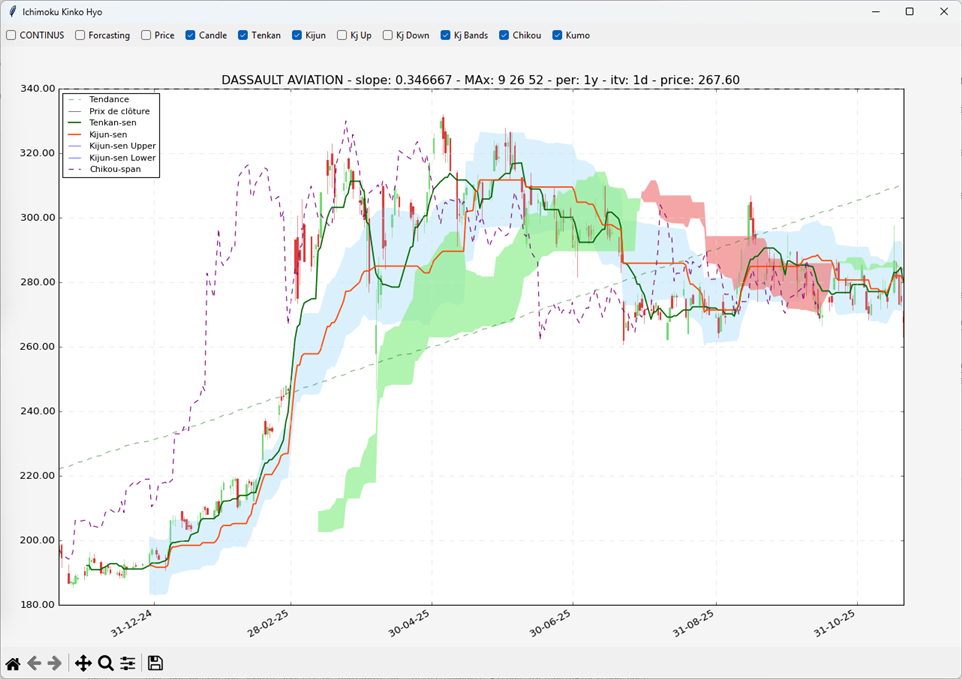This screenshot has width=962, height=679.
Task: Click the Forward arrow to next view
Action: [55, 663]
